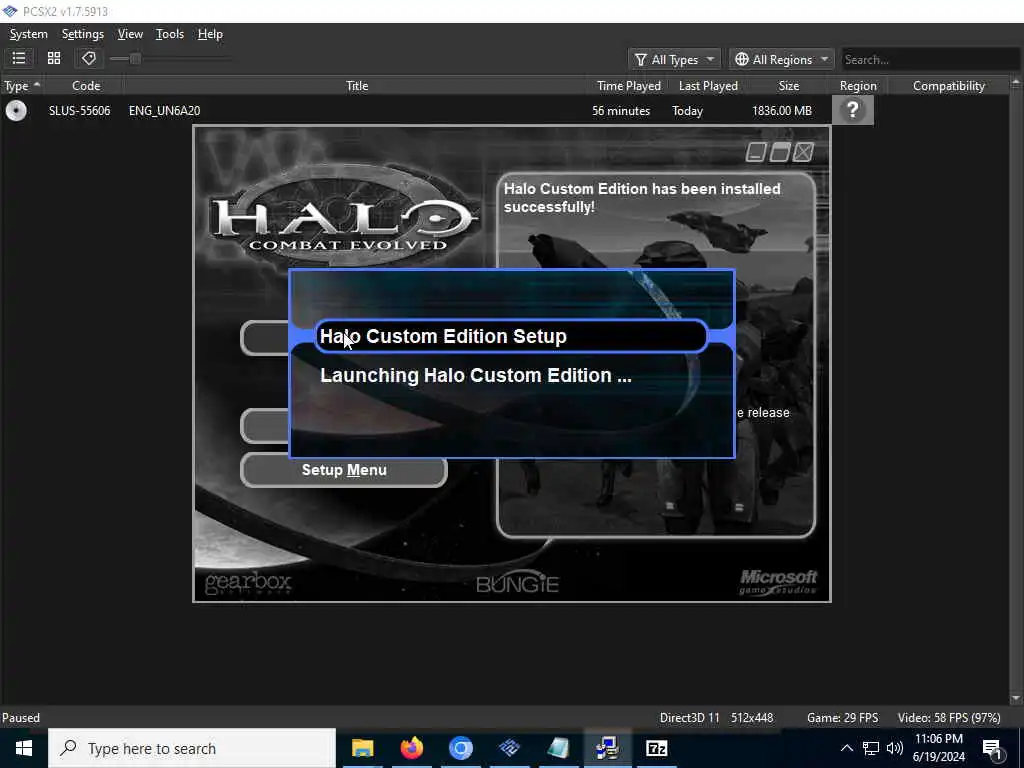Click the Microsoft Game Studios logo

778,582
